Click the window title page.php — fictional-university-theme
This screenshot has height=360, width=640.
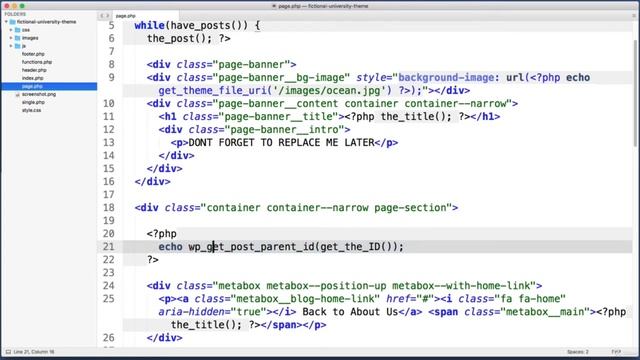click(x=323, y=6)
